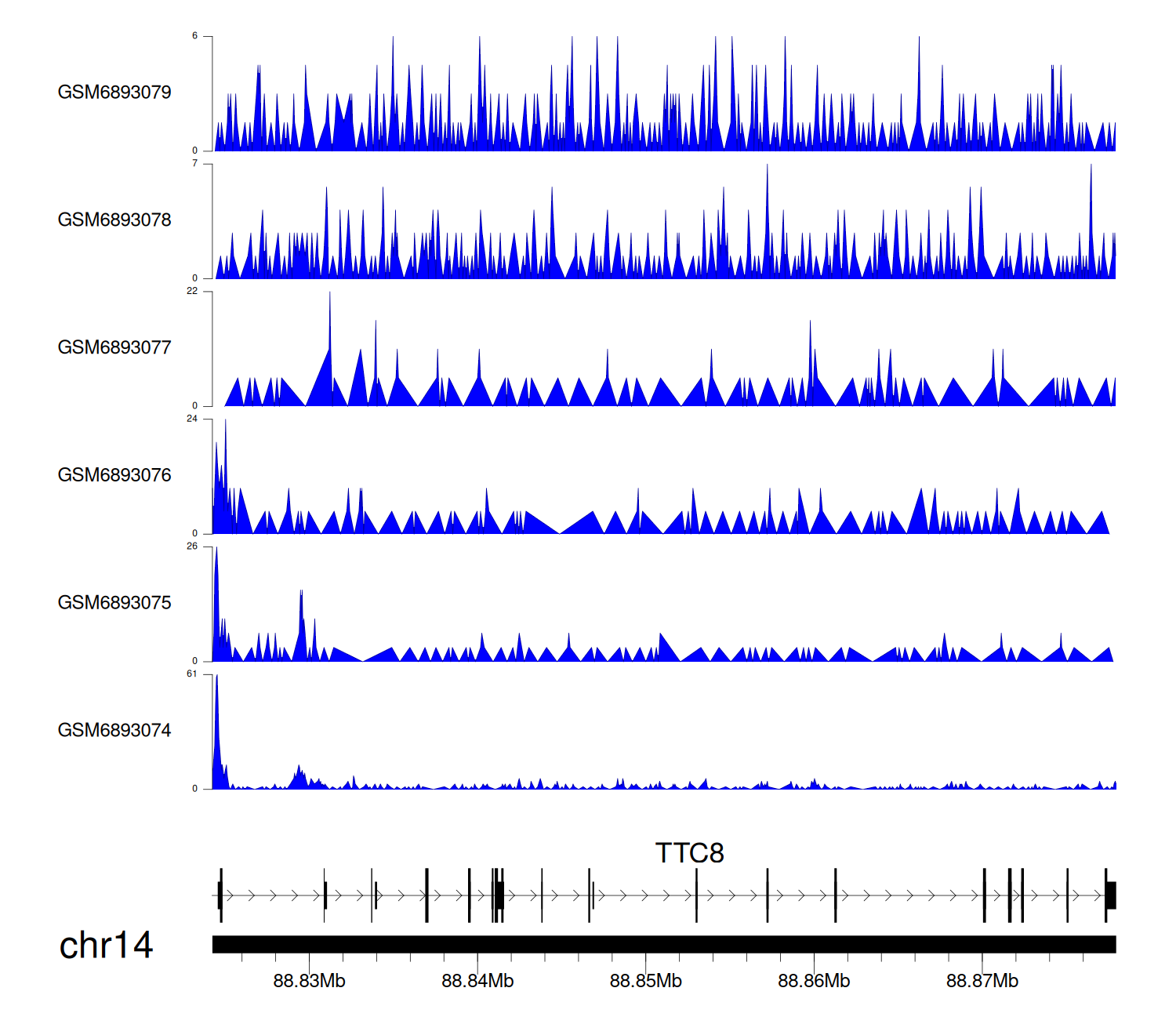Click the y-axis maximum value 61

(x=192, y=674)
